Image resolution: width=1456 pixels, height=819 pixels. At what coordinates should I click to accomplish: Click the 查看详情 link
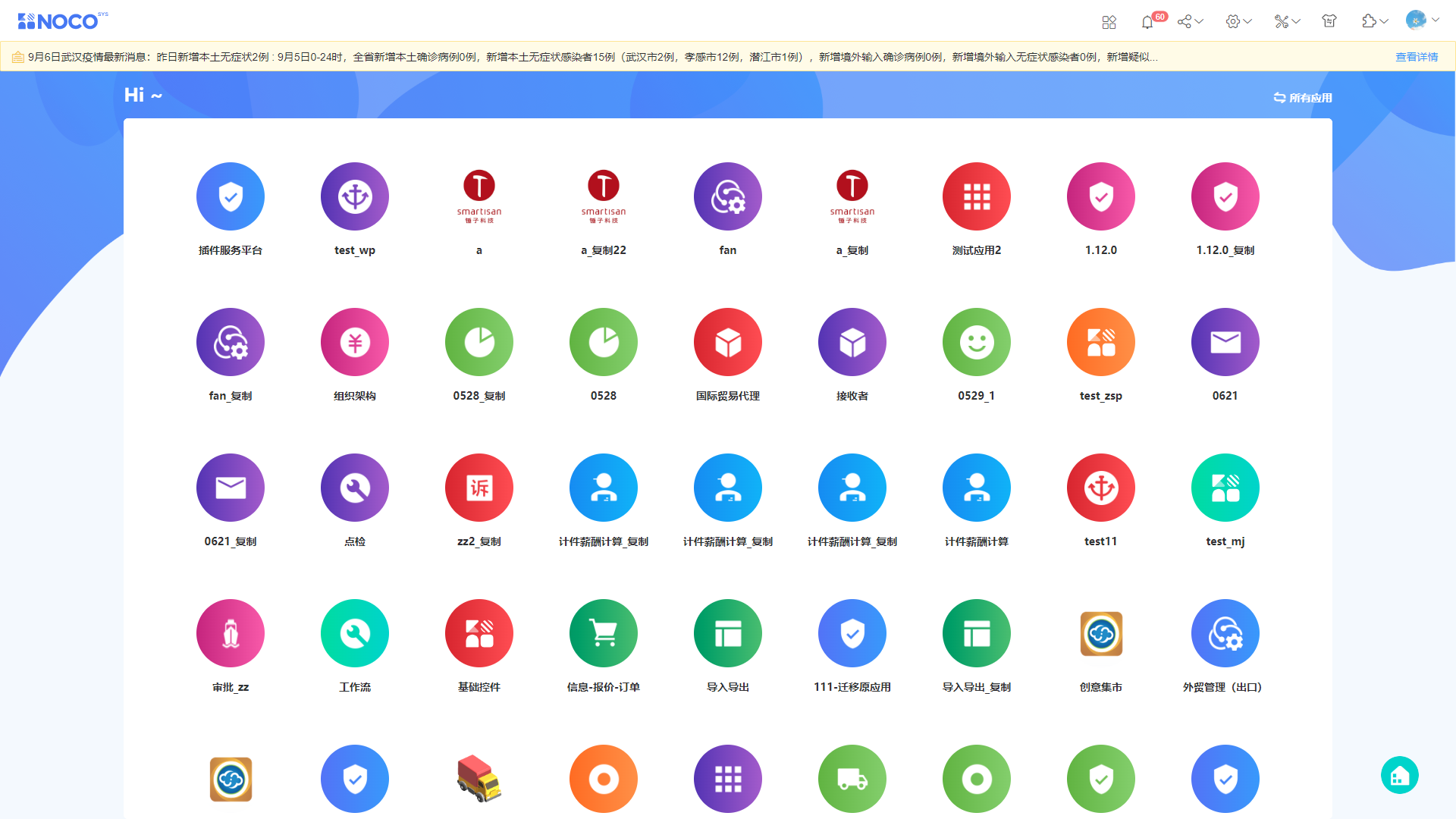(x=1417, y=57)
